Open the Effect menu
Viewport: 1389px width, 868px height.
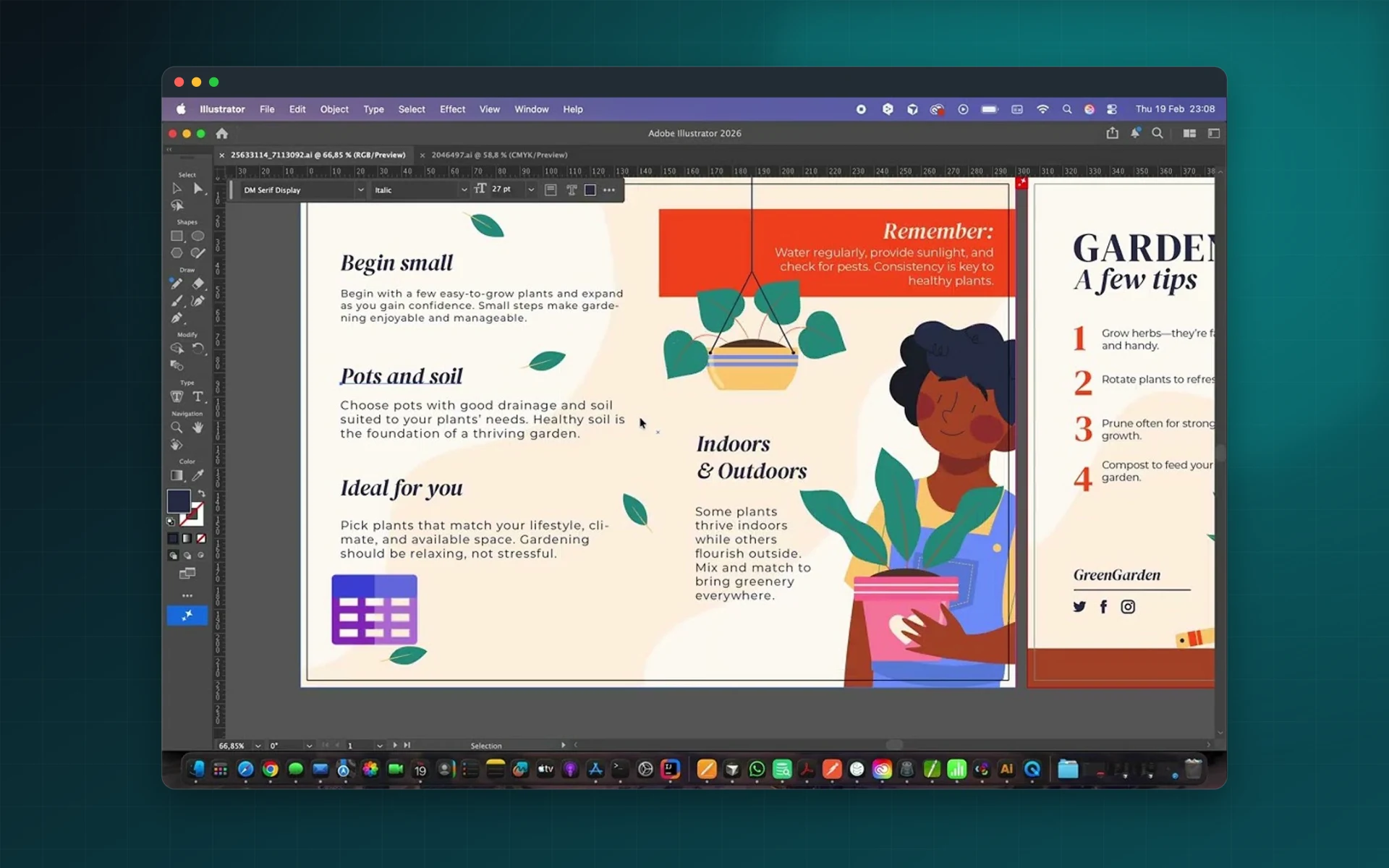[x=452, y=109]
